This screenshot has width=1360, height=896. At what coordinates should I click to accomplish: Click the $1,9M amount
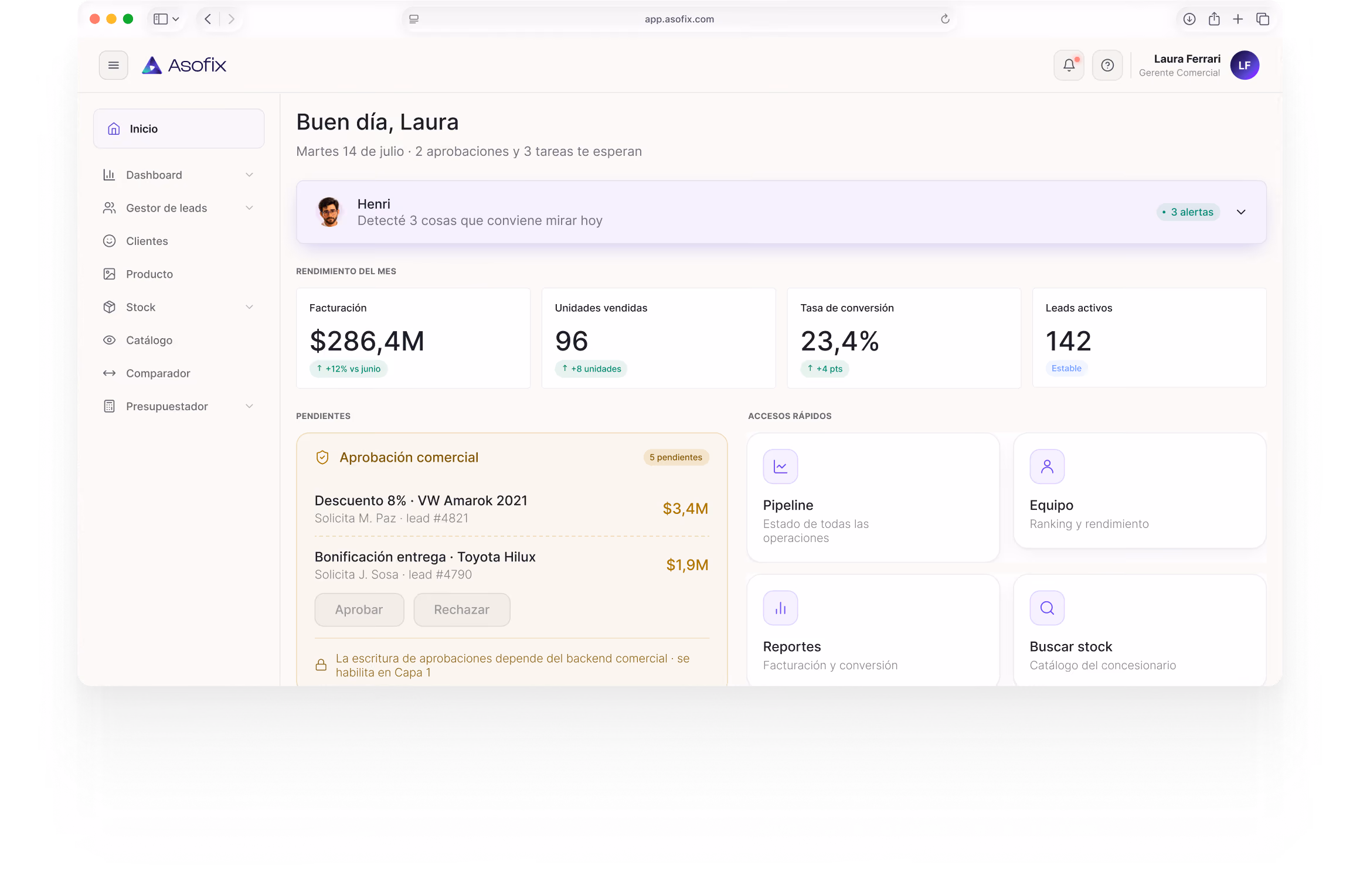pyautogui.click(x=687, y=565)
